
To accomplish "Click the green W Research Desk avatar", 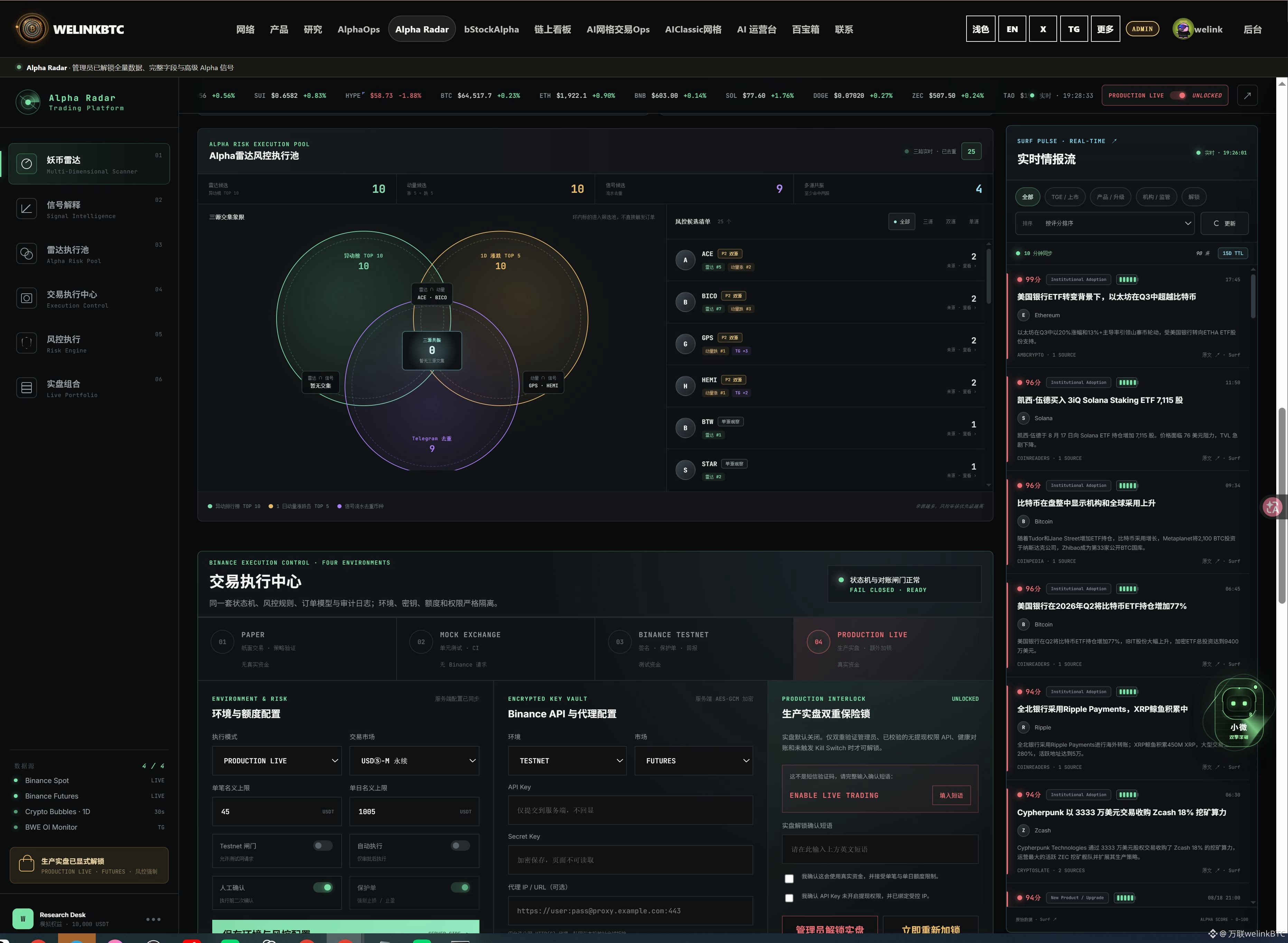I will click(23, 918).
